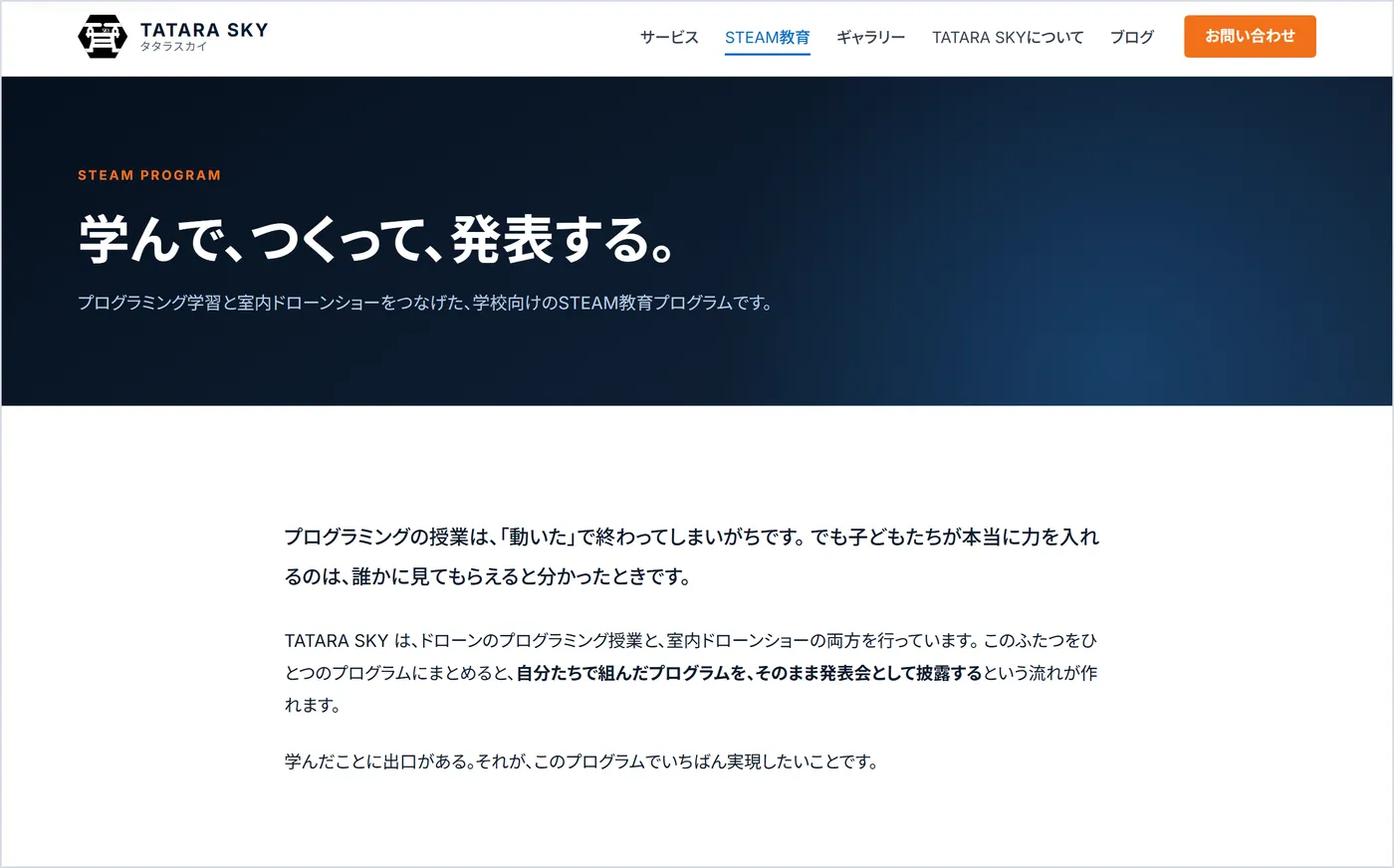Open the サービス menu item
The height and width of the screenshot is (868, 1394).
point(669,37)
